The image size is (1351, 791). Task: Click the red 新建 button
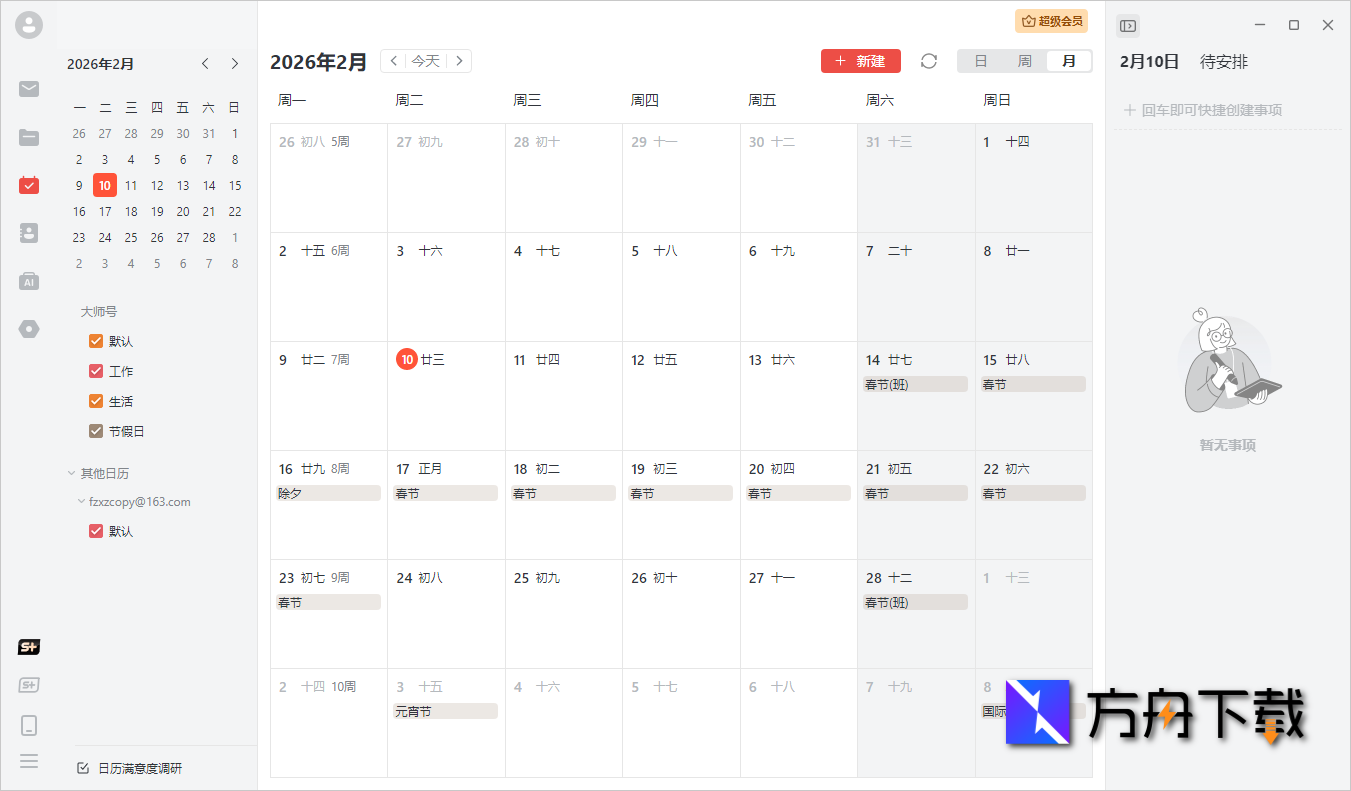coord(860,61)
